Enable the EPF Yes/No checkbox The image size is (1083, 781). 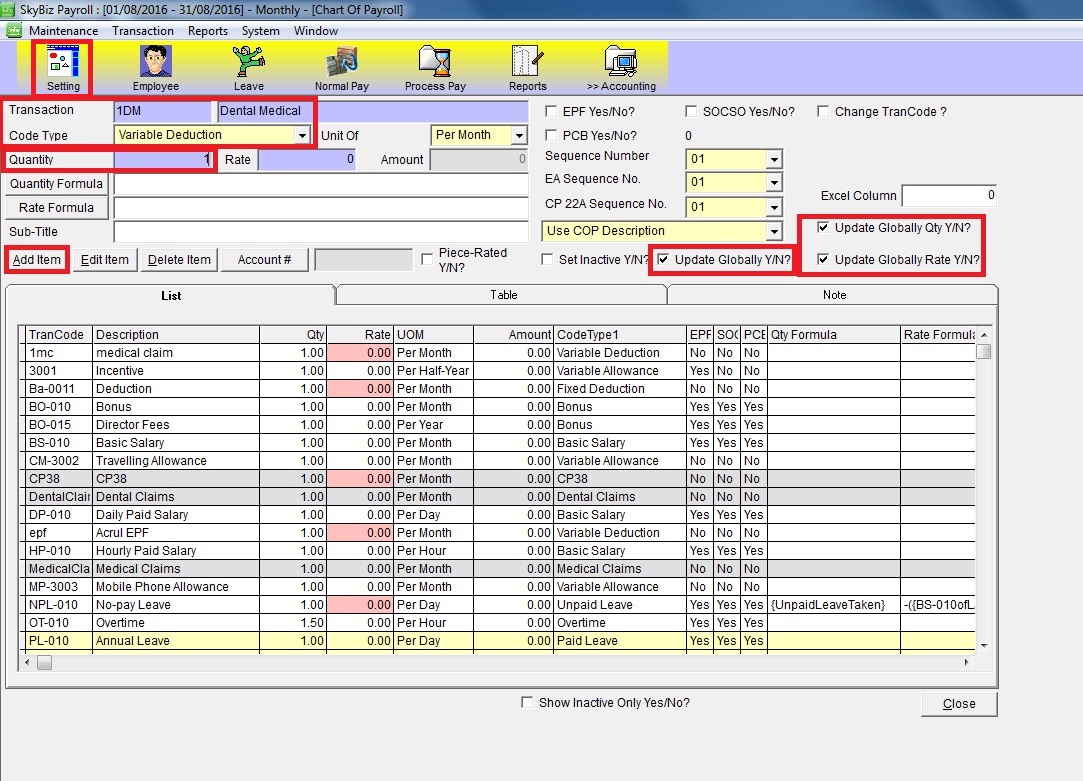click(x=551, y=112)
